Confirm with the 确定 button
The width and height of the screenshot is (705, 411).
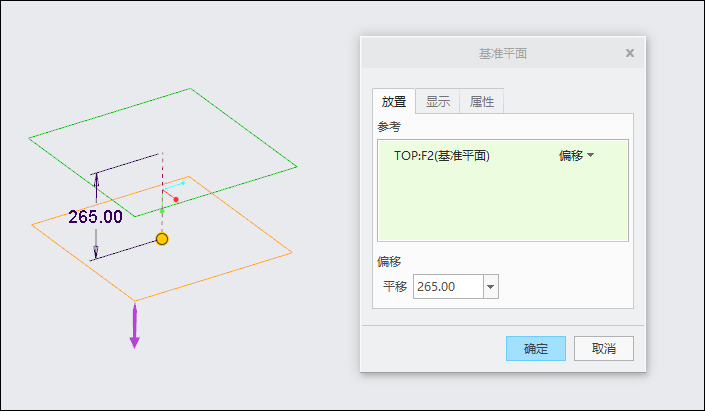click(x=536, y=348)
